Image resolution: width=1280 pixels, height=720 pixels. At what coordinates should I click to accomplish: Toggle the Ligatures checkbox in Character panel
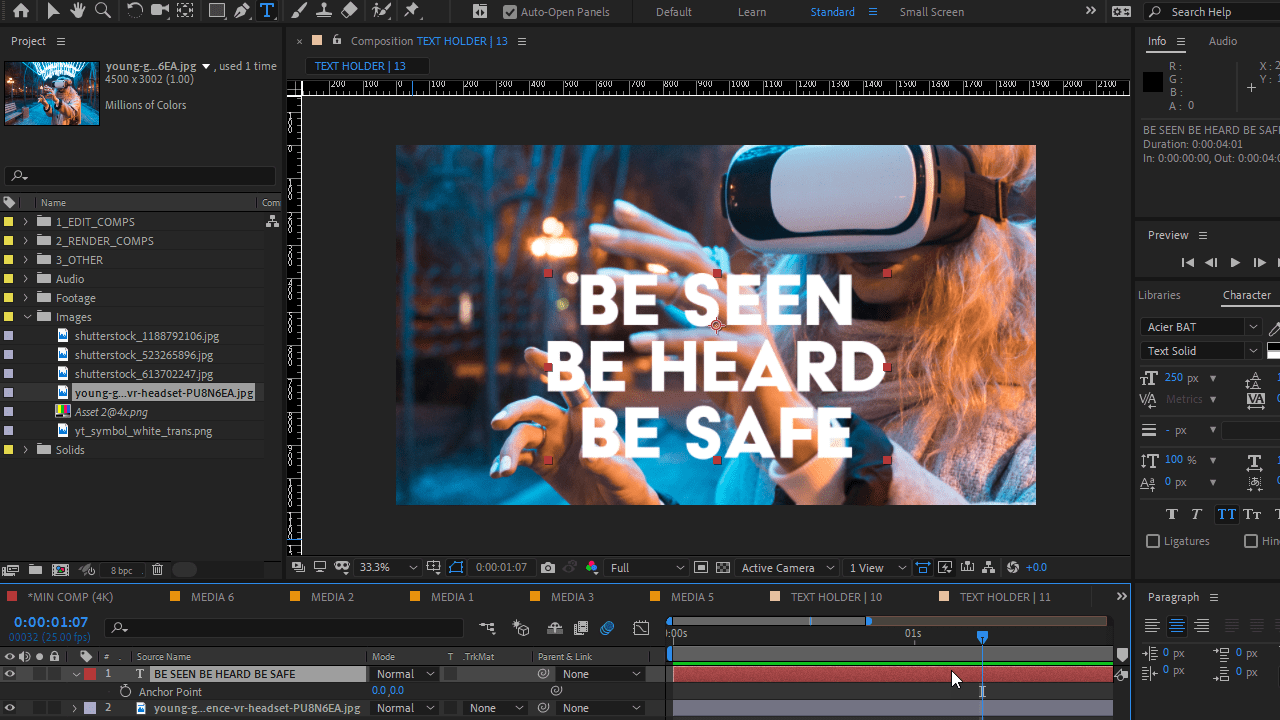click(1152, 541)
